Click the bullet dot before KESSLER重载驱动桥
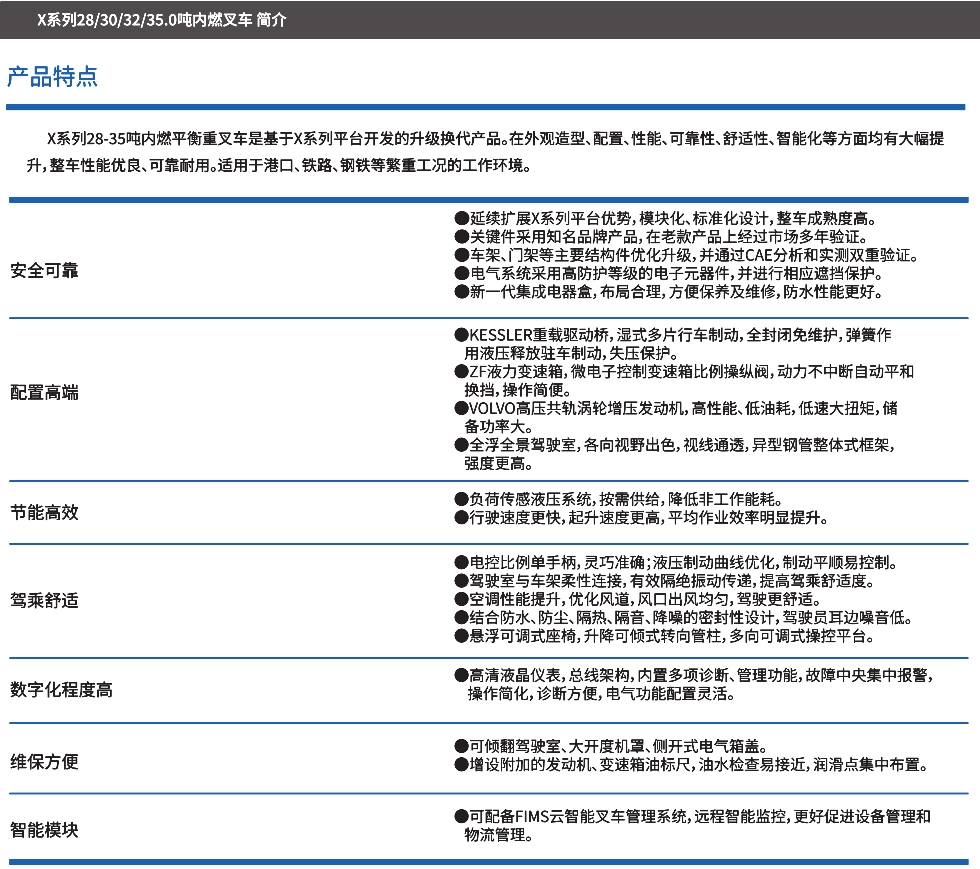 click(461, 335)
